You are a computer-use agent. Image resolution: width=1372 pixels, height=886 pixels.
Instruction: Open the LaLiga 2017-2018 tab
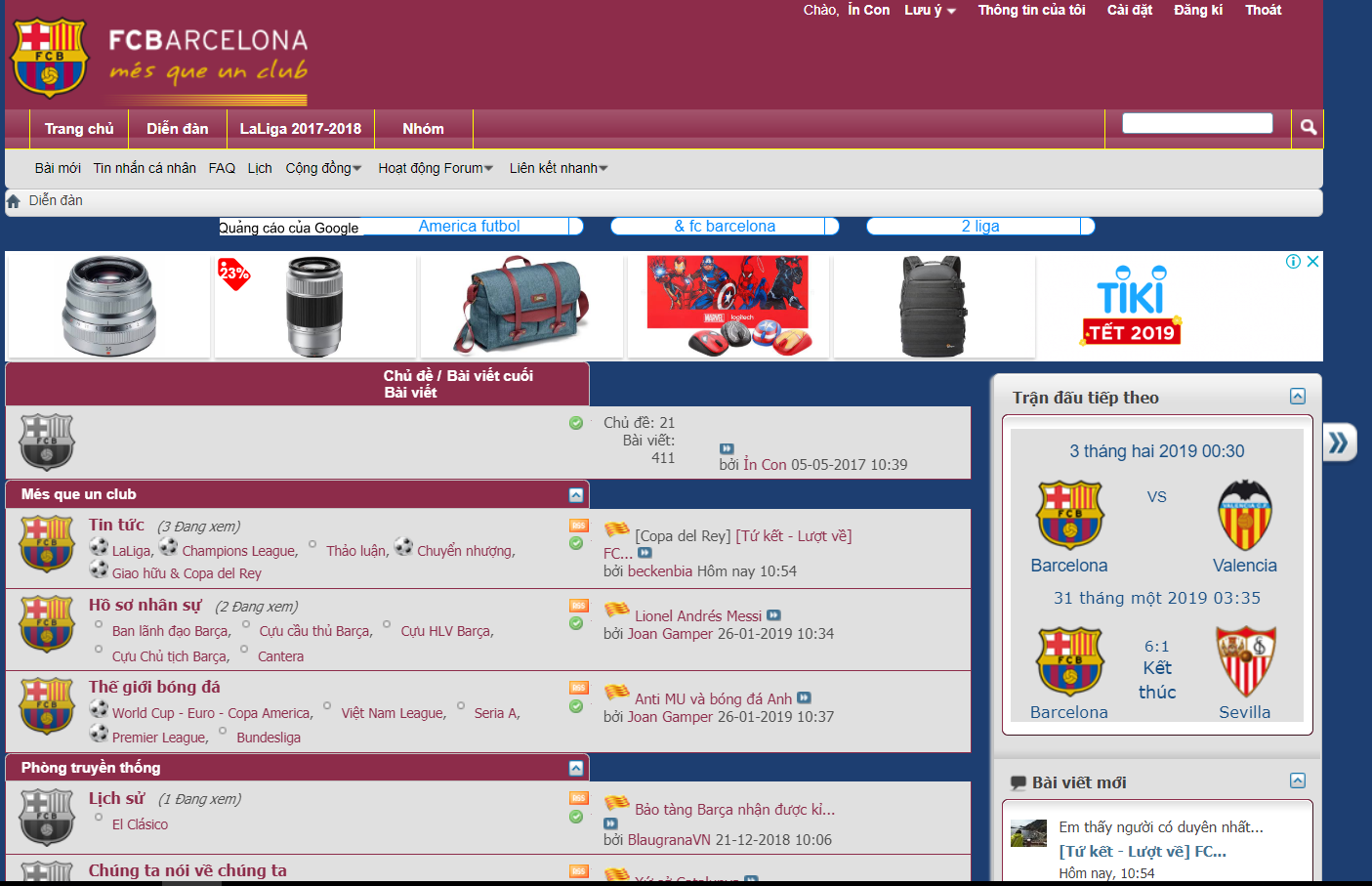click(301, 129)
